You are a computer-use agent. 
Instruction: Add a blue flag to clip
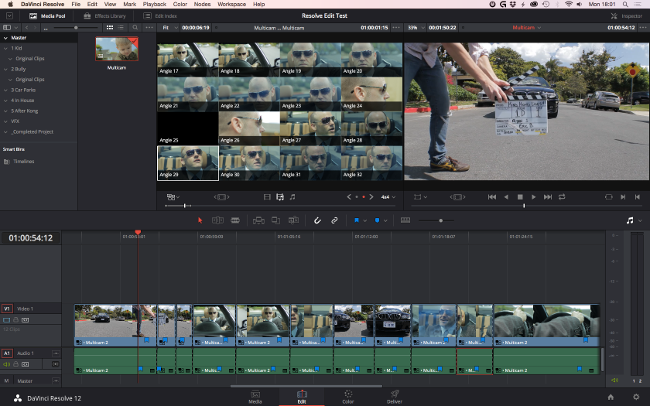point(356,220)
